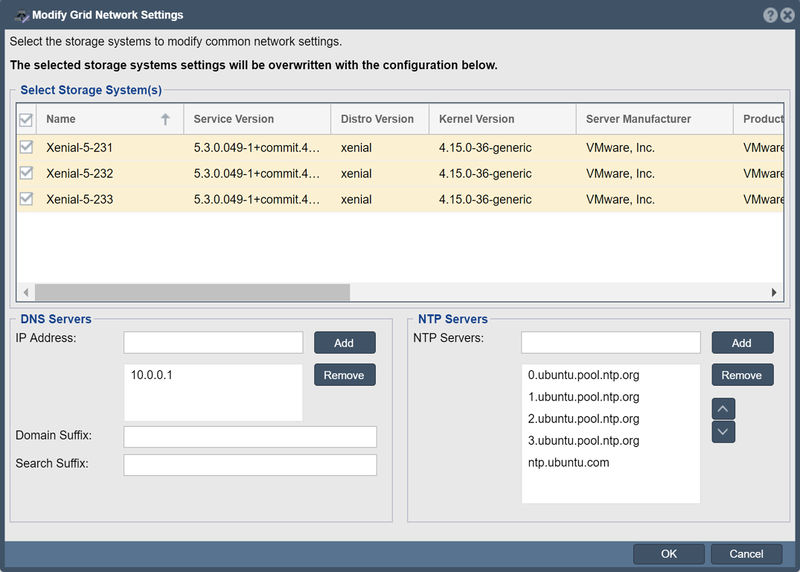Click the table scroll-left arrow
The width and height of the screenshot is (800, 572).
pos(26,292)
